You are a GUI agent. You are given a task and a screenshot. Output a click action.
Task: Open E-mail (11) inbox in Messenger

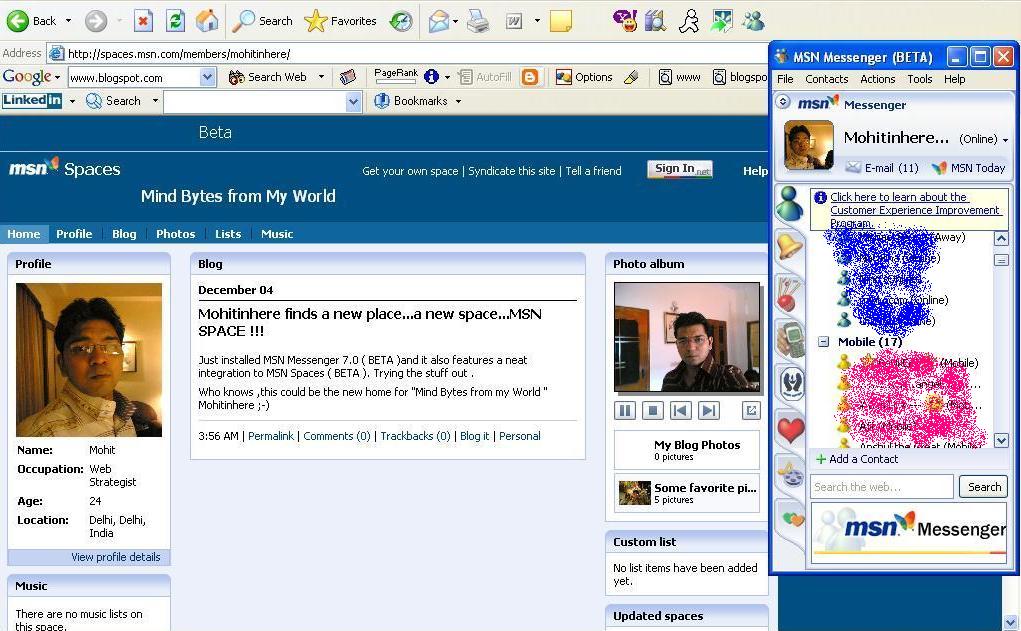[x=882, y=168]
